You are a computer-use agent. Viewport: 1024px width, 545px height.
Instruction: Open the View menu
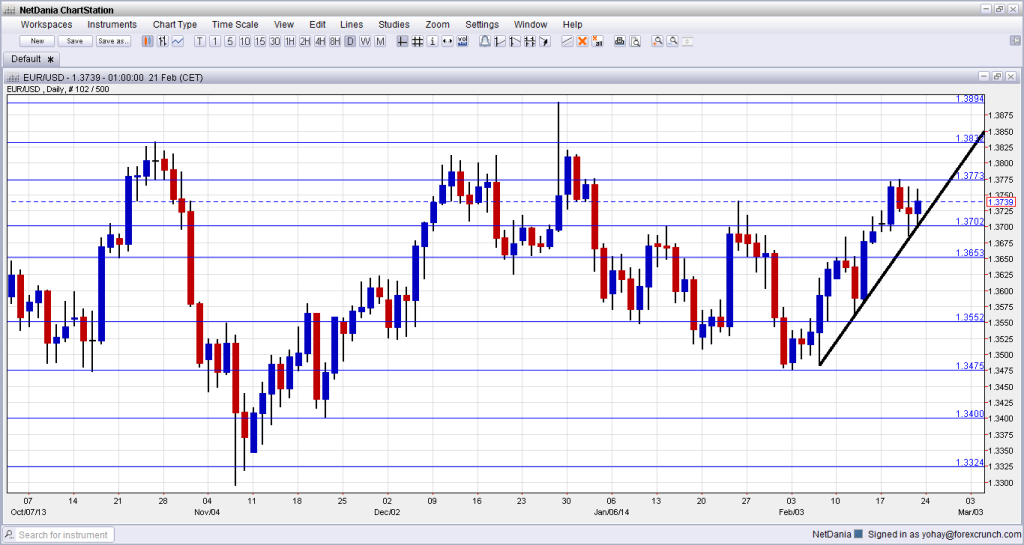point(283,24)
